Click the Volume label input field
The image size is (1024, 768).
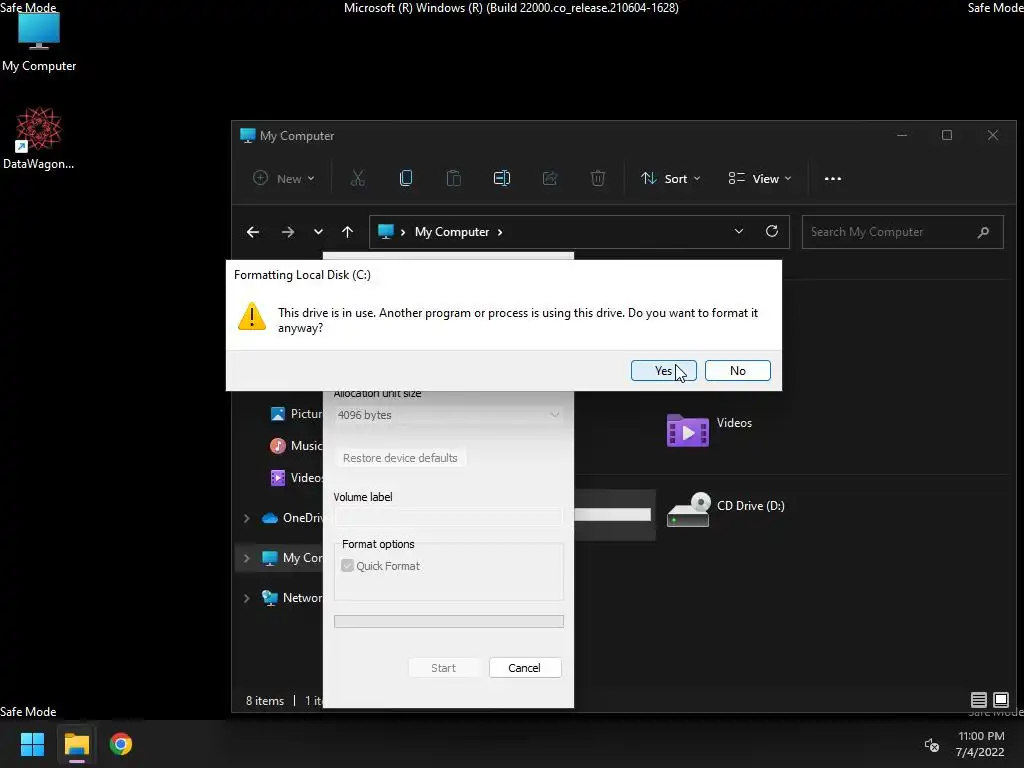click(449, 517)
